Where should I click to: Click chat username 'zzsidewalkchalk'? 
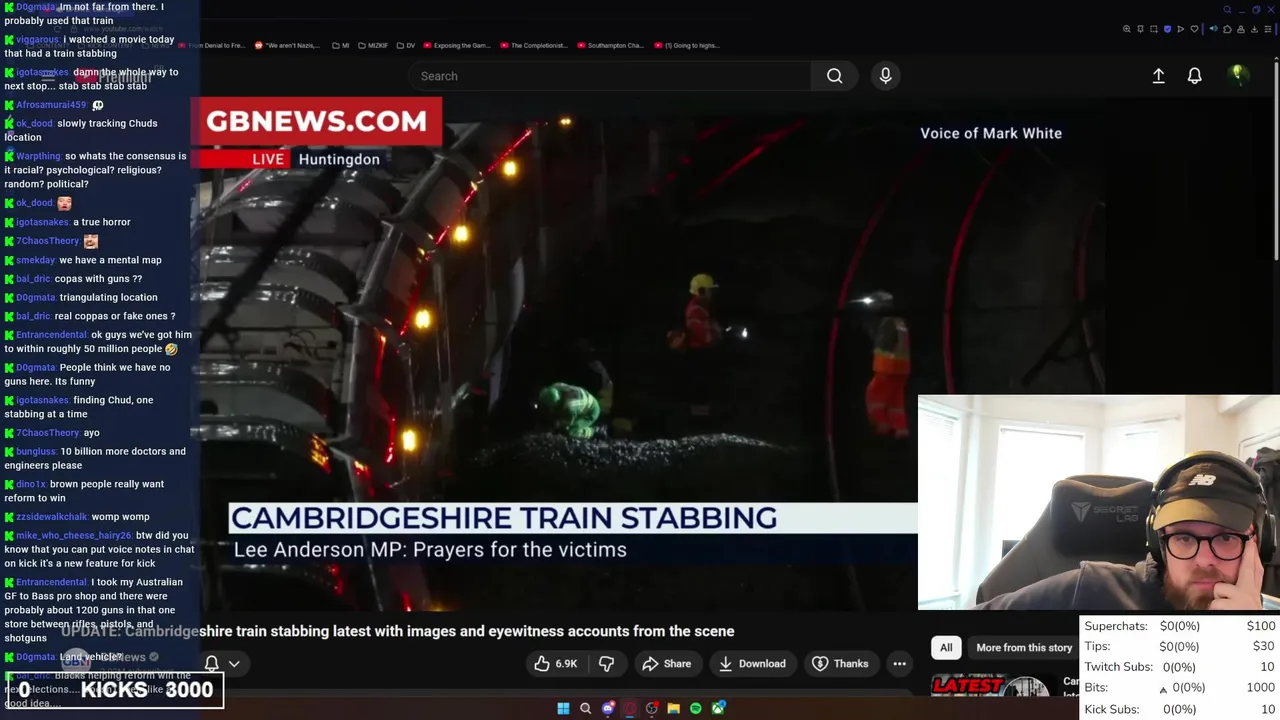[x=51, y=517]
